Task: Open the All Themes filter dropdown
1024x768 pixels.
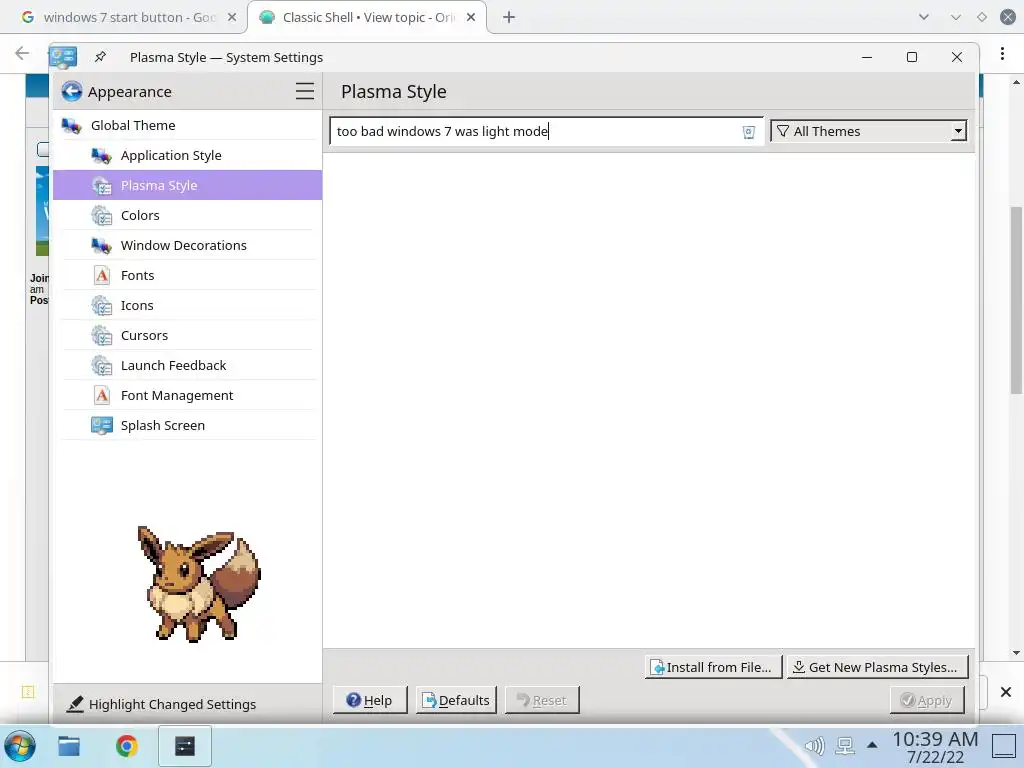Action: tap(869, 131)
